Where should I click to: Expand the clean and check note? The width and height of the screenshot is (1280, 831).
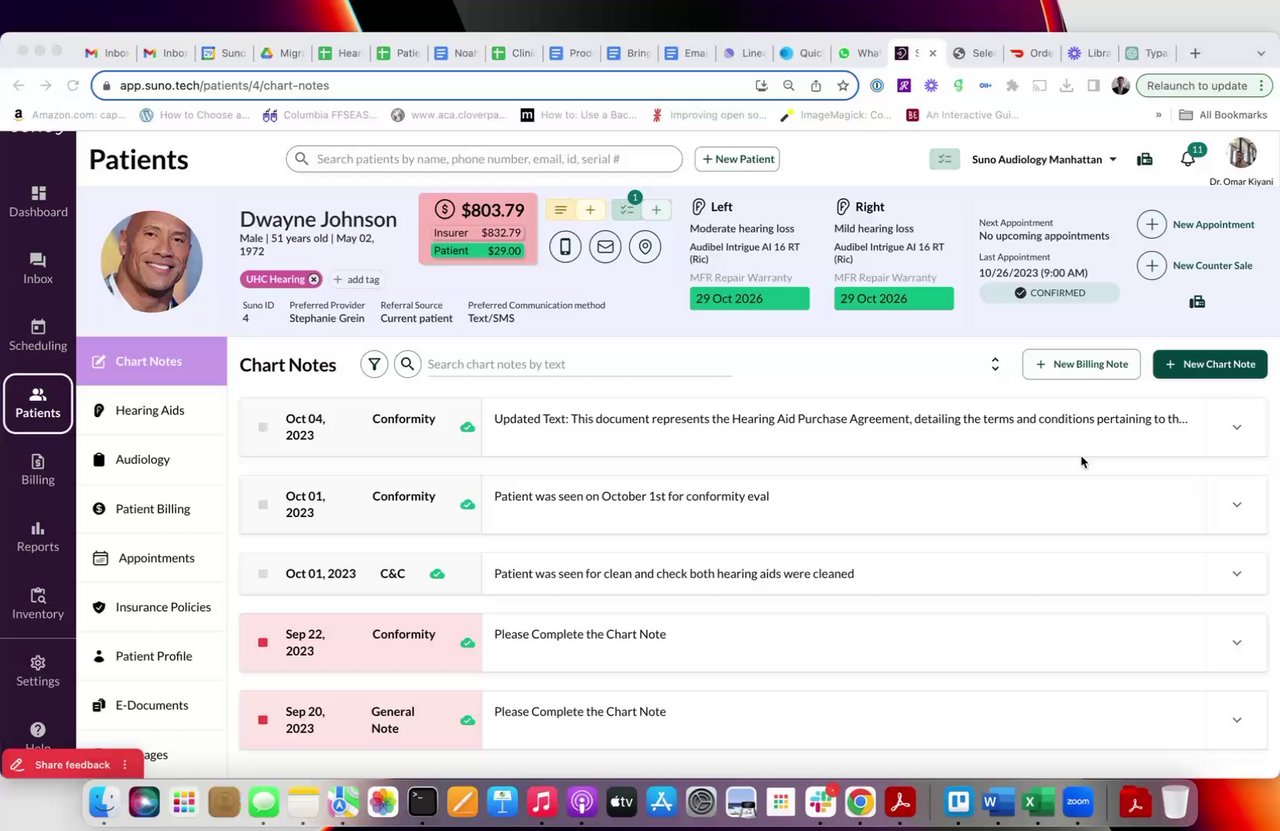point(1237,574)
